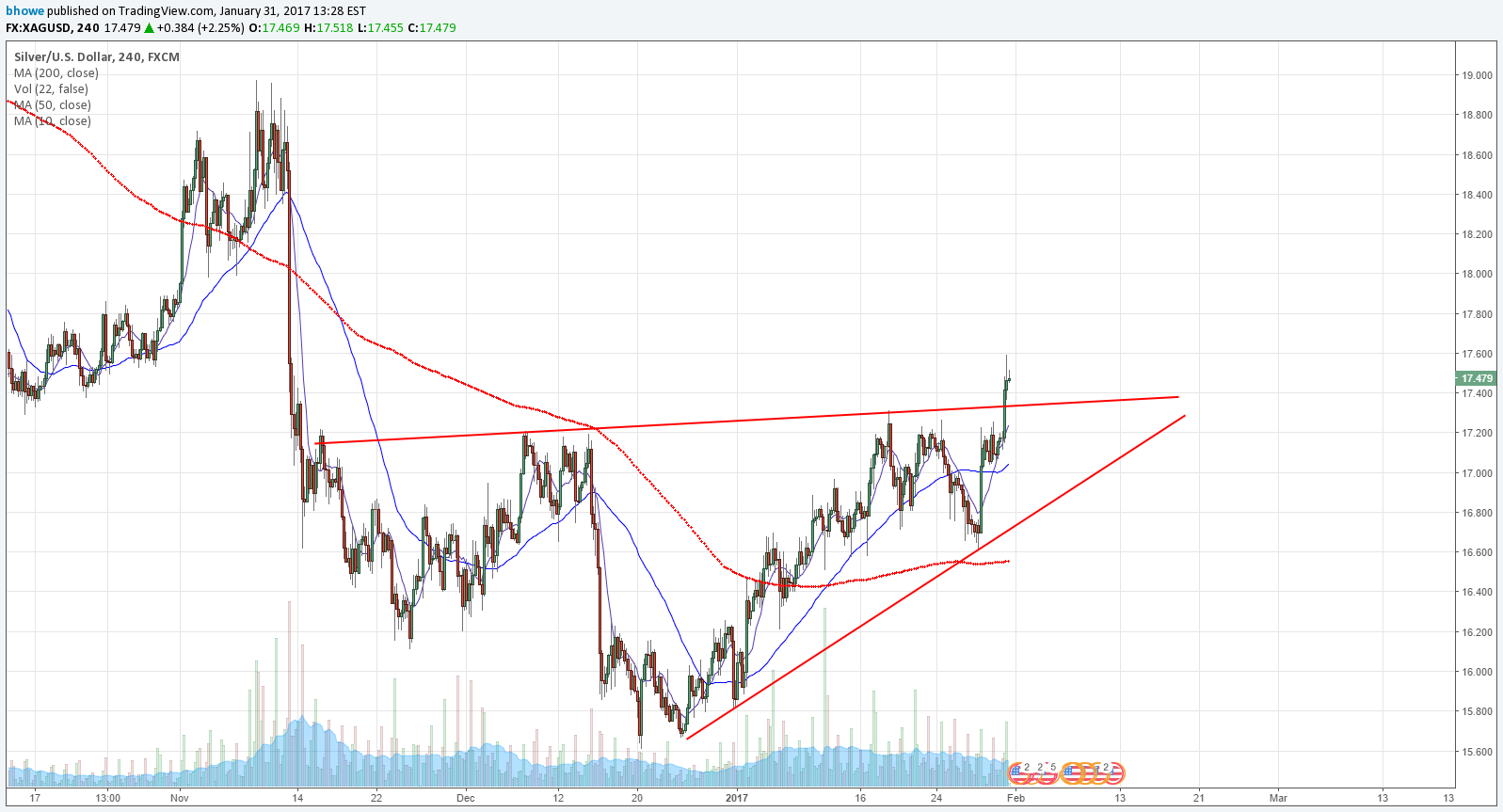Click the 15.600 price axis label
This screenshot has height=812, width=1503.
pos(1477,752)
